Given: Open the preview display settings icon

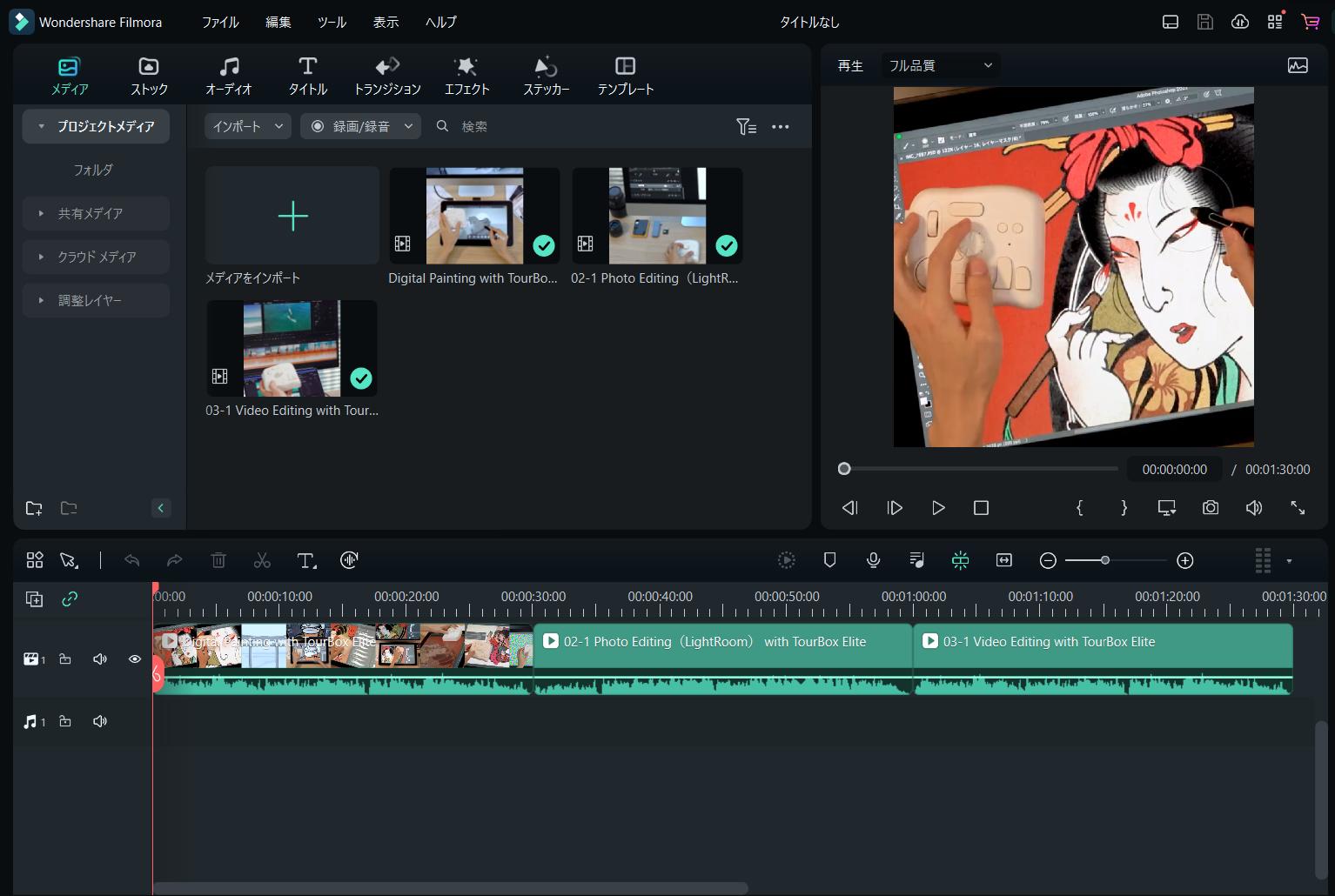Looking at the screenshot, I should (1167, 508).
